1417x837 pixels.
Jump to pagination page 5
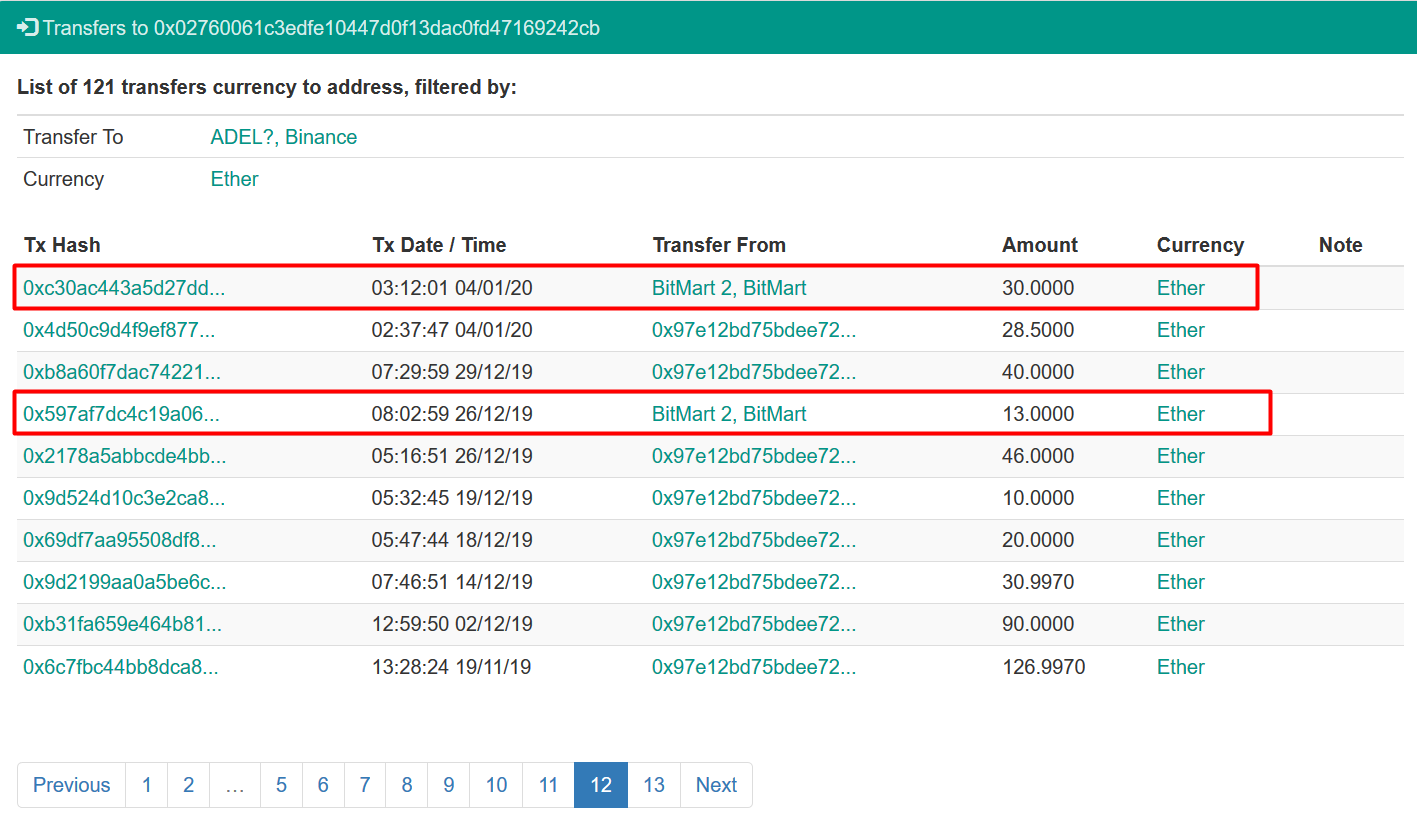282,785
